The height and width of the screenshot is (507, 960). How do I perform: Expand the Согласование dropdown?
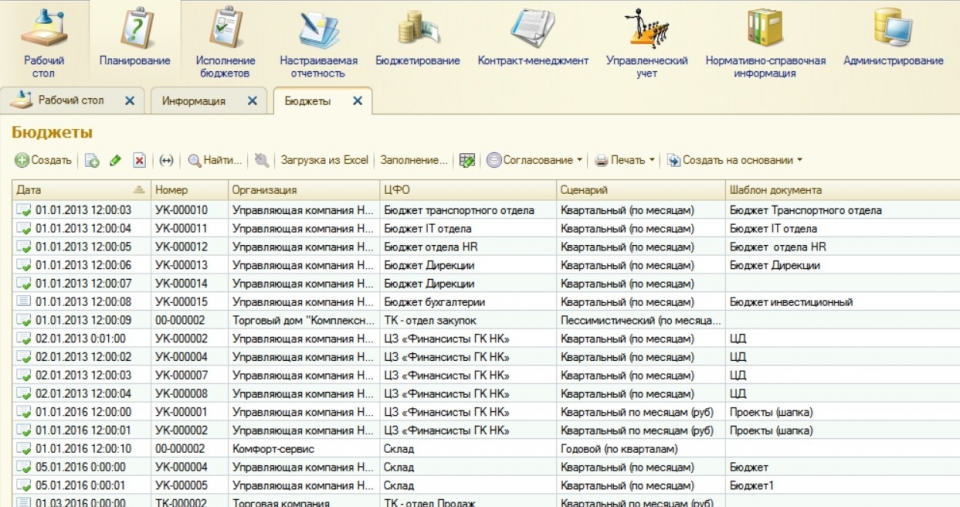tap(534, 160)
